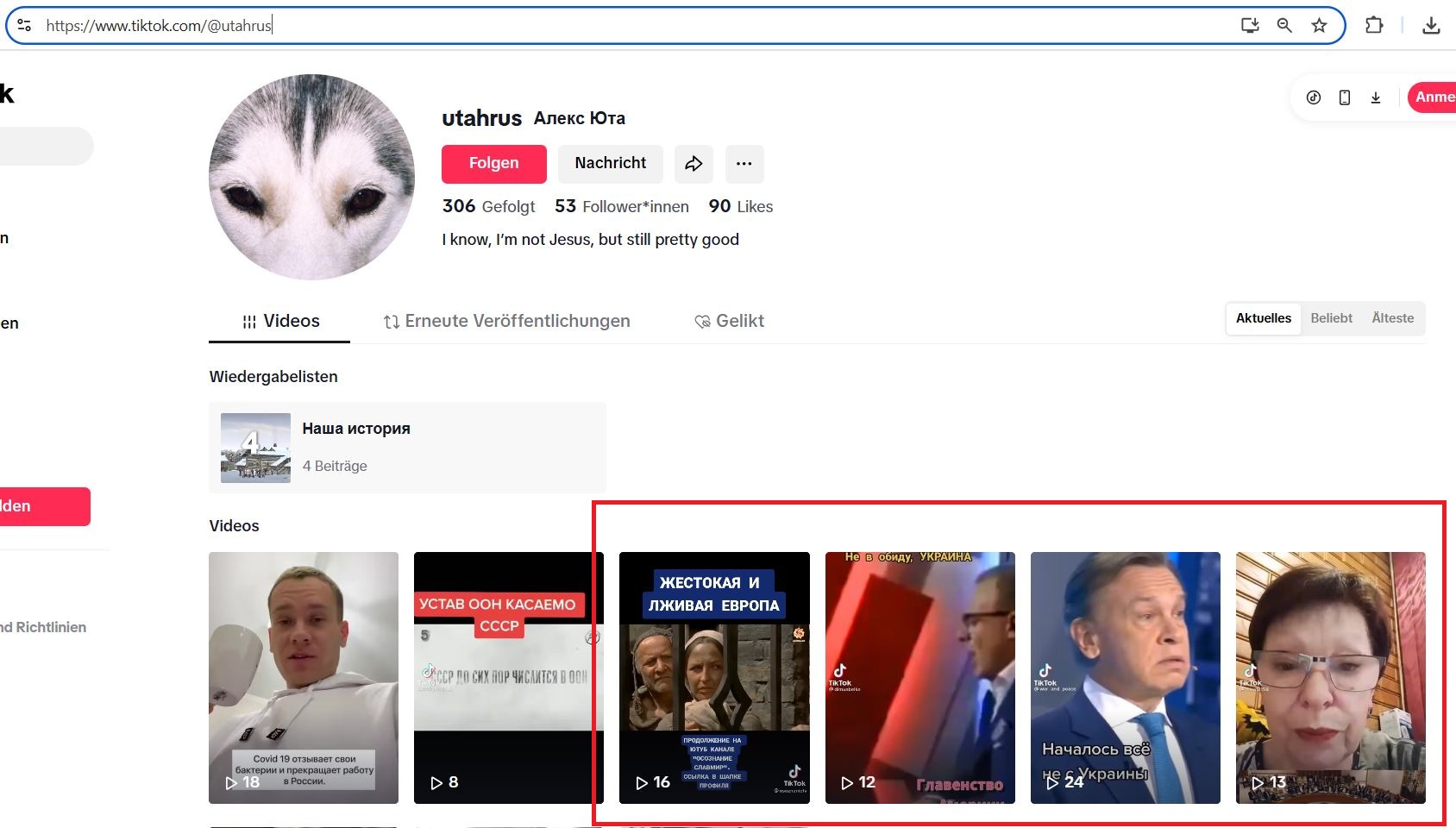Image resolution: width=1456 pixels, height=828 pixels.
Task: Click the Алекс Юта display name
Action: coord(580,118)
